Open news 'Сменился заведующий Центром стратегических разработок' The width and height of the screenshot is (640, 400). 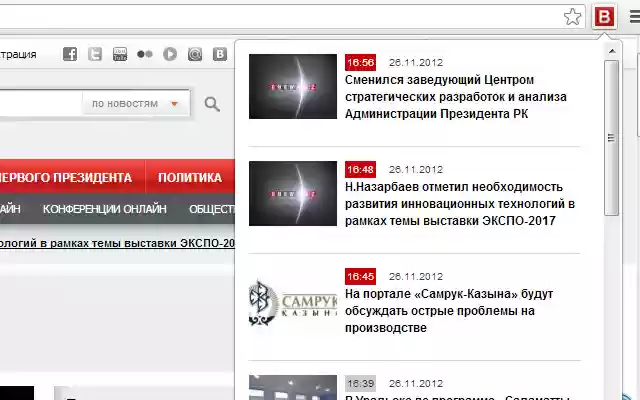pos(456,97)
